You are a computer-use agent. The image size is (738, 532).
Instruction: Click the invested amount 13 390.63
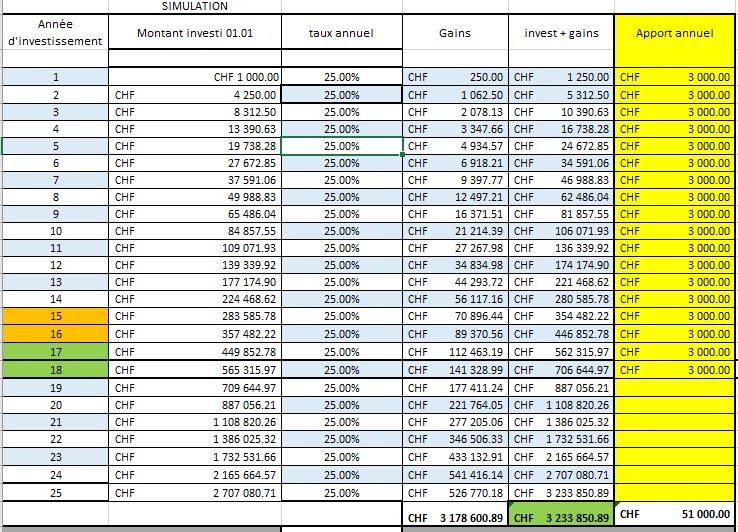click(195, 129)
